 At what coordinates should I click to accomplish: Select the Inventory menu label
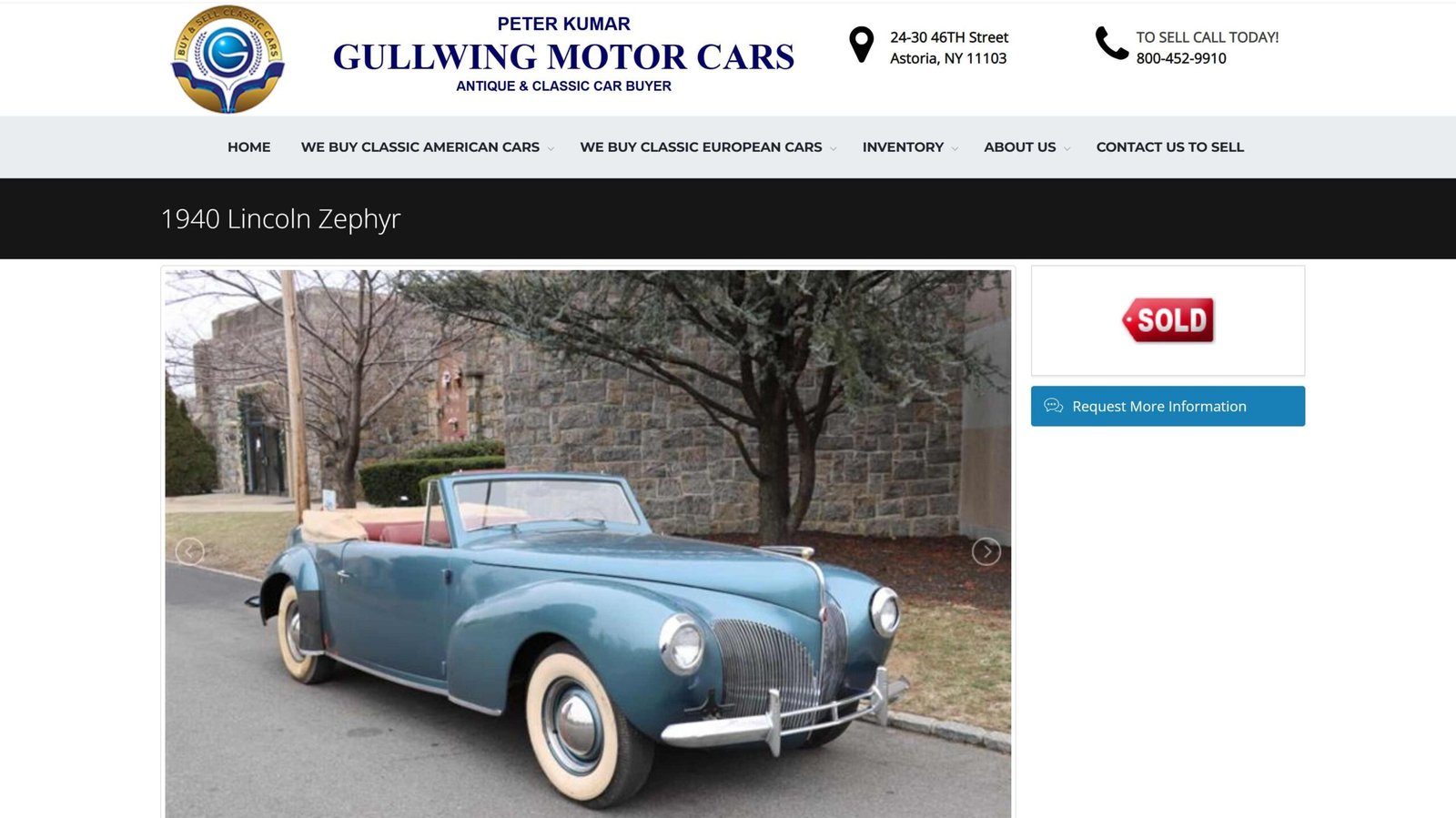pos(903,146)
